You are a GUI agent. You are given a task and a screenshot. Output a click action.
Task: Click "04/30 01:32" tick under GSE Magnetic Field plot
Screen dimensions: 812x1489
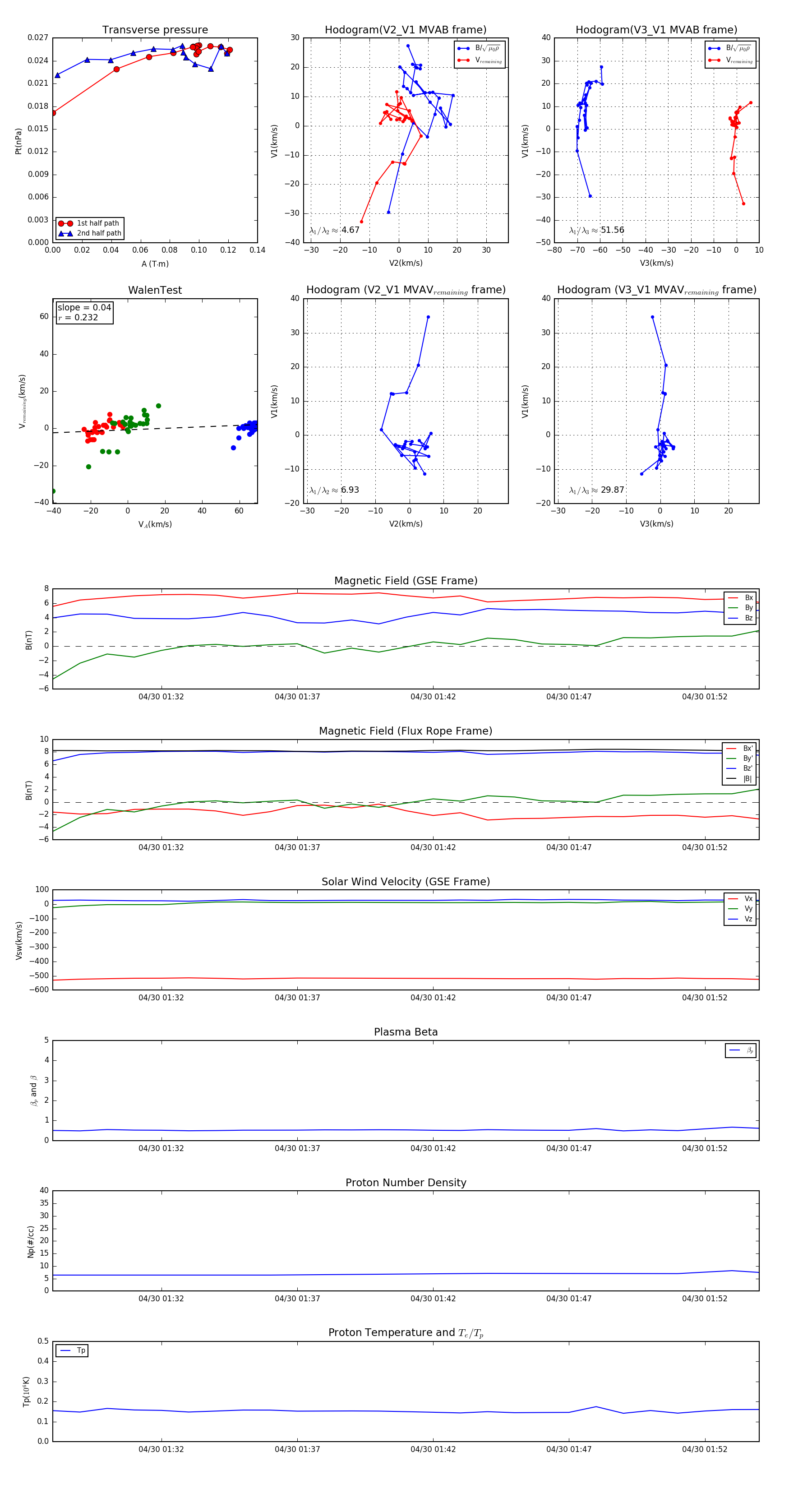161,697
